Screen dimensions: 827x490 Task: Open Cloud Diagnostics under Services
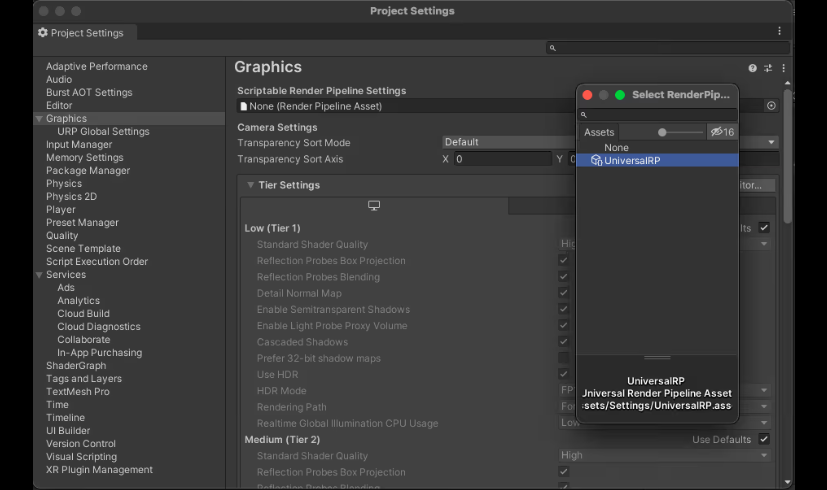tap(99, 326)
